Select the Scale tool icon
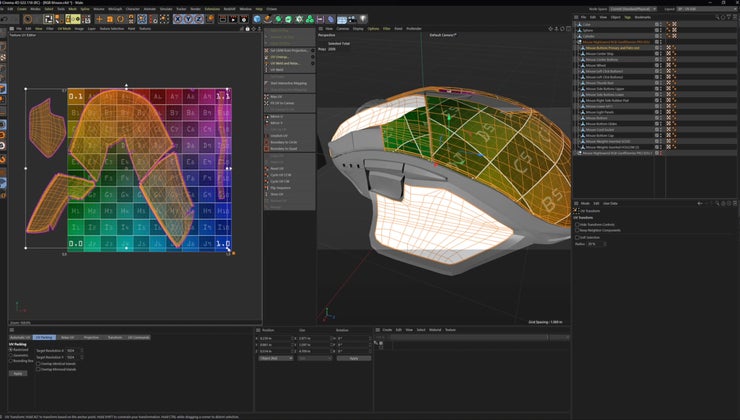Screen dimensions: 740x420 click(x=110, y=19)
